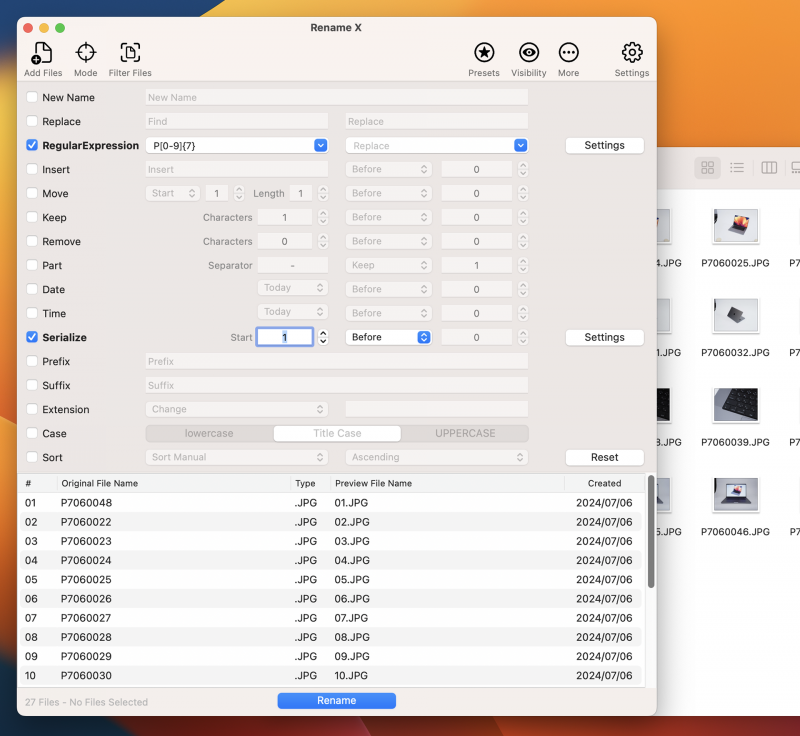
Task: Click the Add Files toolbar icon
Action: 43,54
